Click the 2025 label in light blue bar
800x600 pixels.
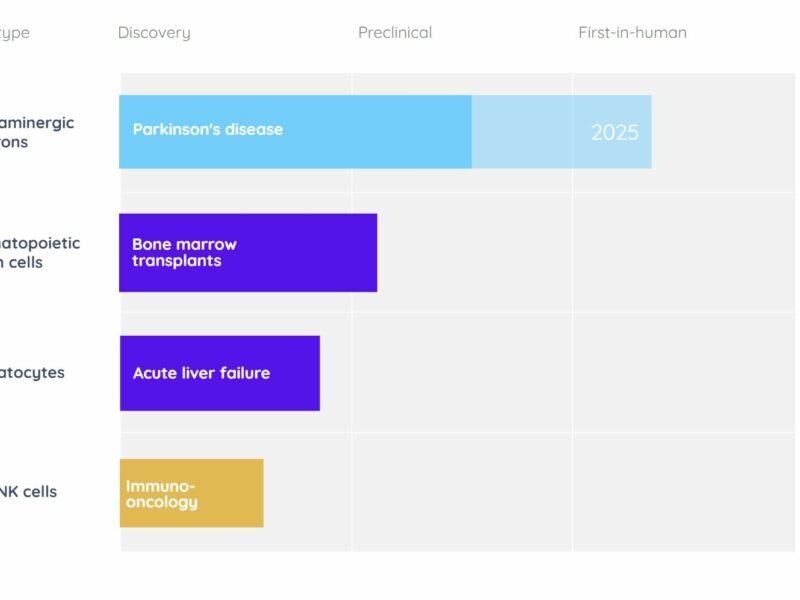615,133
